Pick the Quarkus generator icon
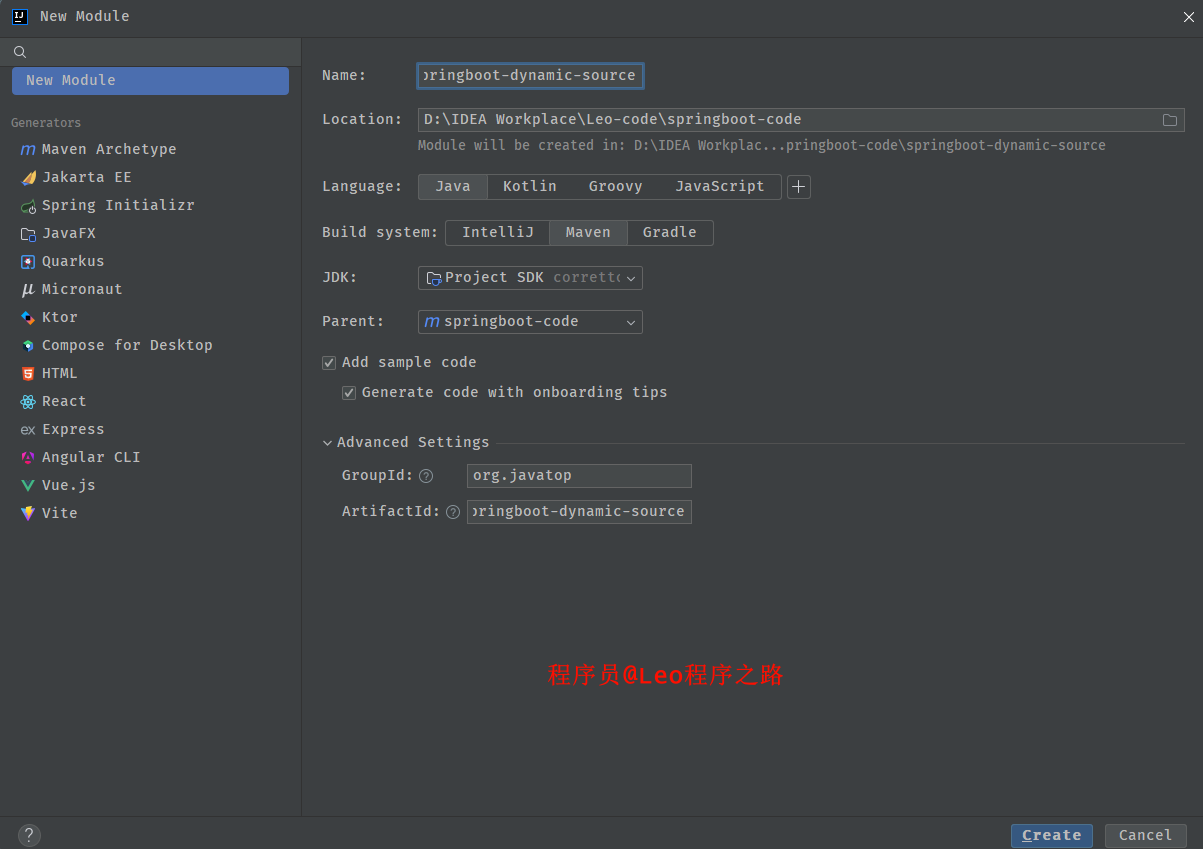Screen dimensions: 1203x849 pyautogui.click(x=28, y=262)
